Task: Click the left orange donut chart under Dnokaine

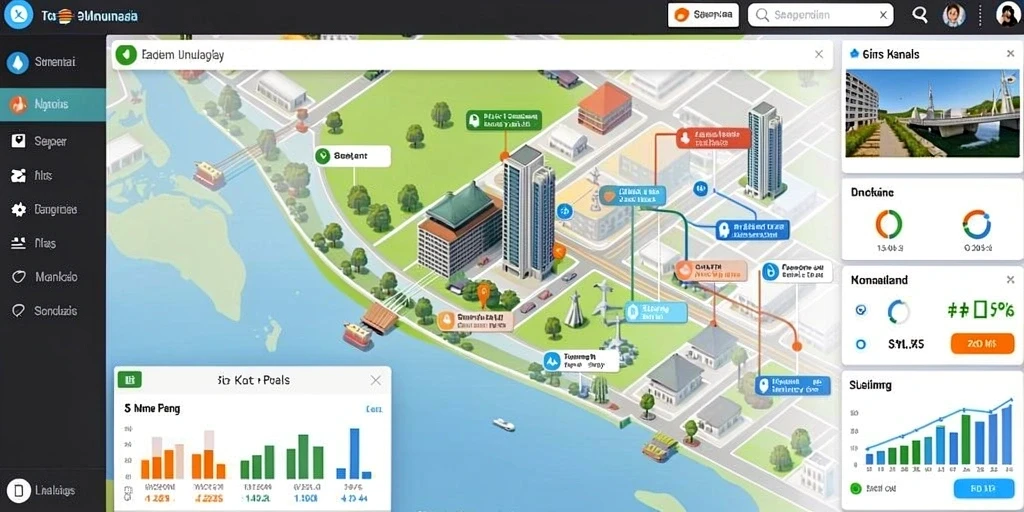Action: point(889,224)
